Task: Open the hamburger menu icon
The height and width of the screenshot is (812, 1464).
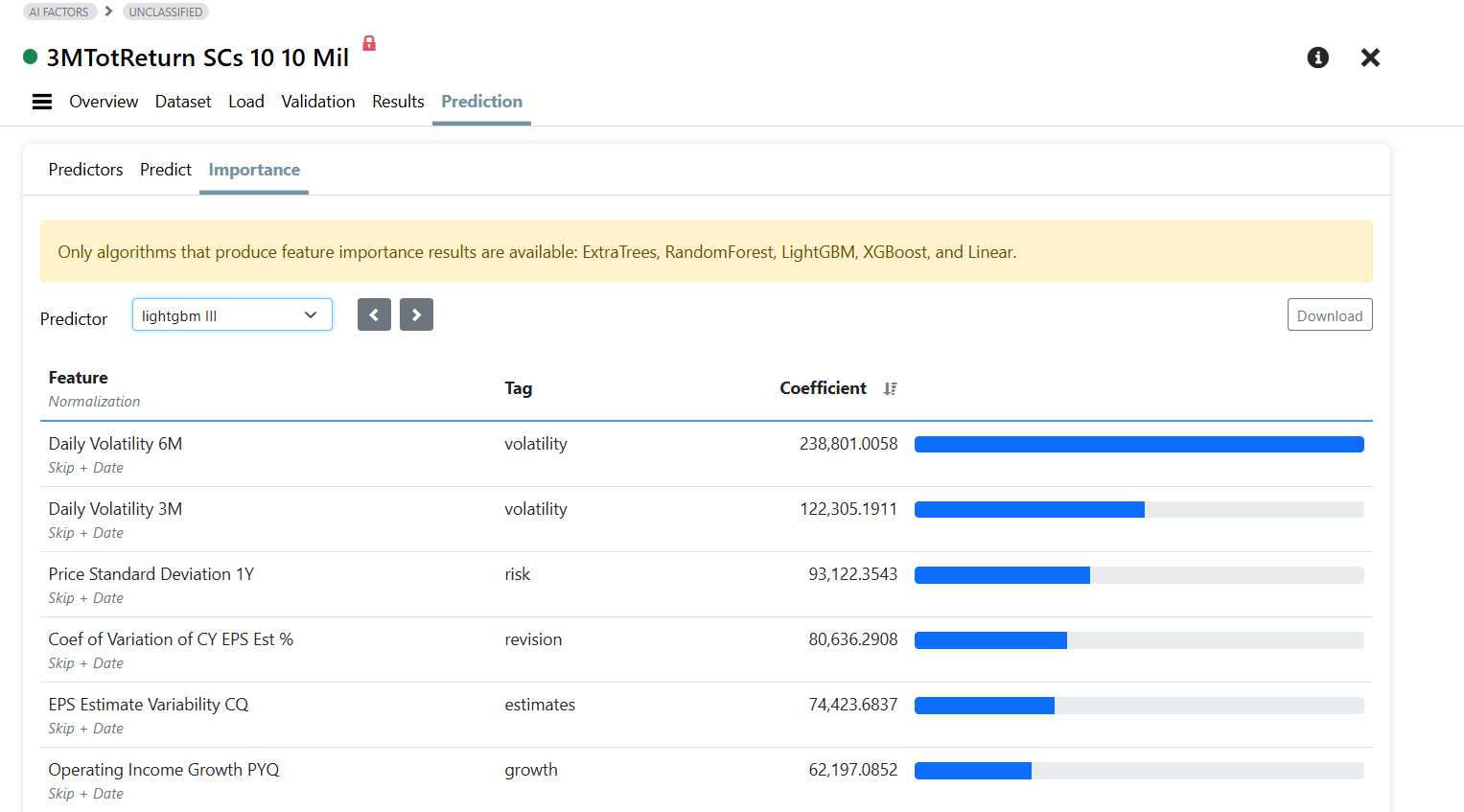Action: click(42, 102)
